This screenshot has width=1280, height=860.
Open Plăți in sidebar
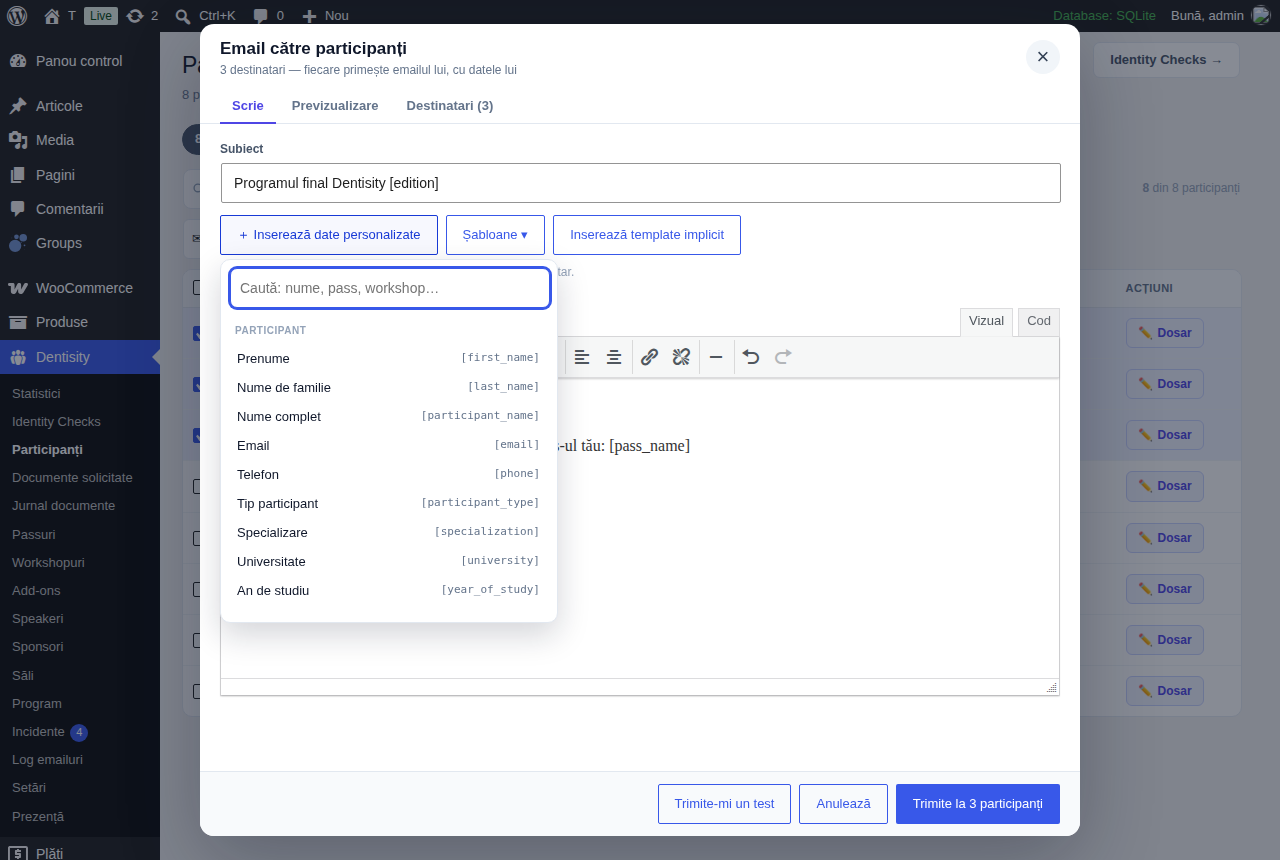tap(80, 853)
